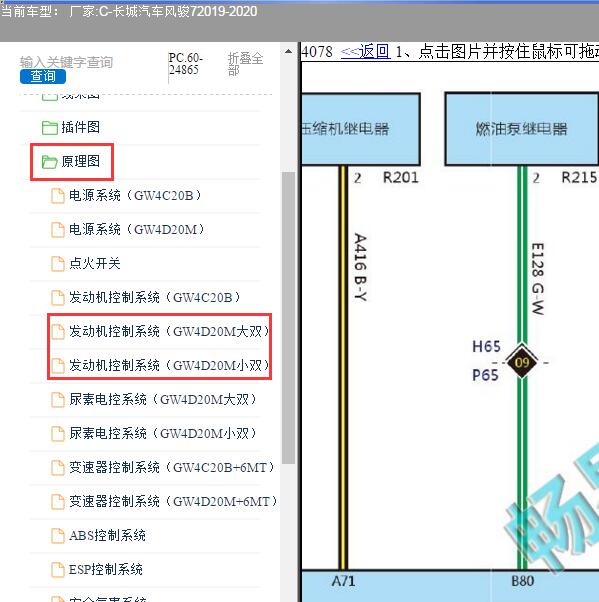Focus the 输入关键字查询 search field

point(66,62)
